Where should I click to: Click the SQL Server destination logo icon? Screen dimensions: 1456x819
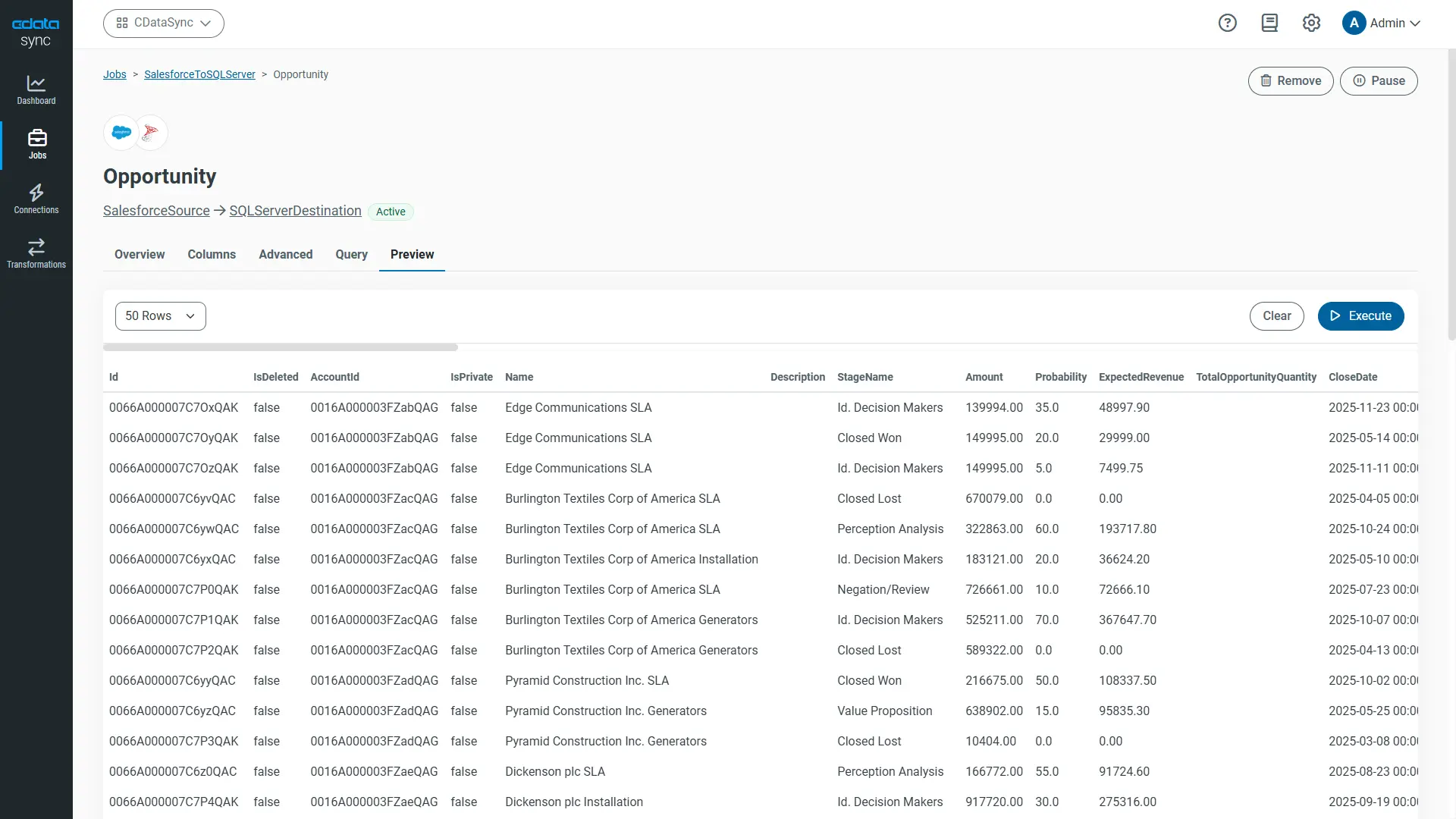[x=151, y=133]
